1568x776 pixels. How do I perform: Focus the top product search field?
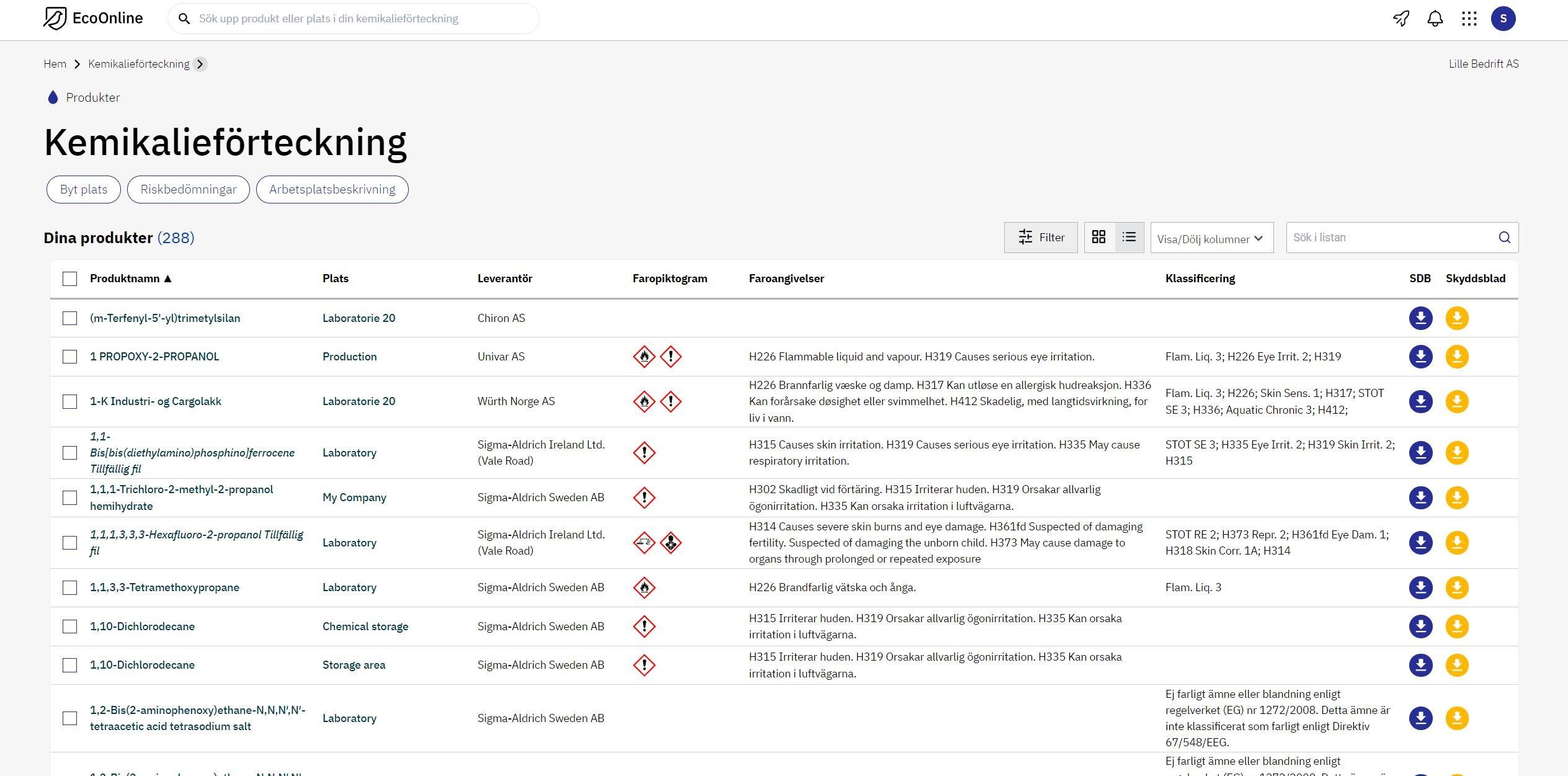354,19
